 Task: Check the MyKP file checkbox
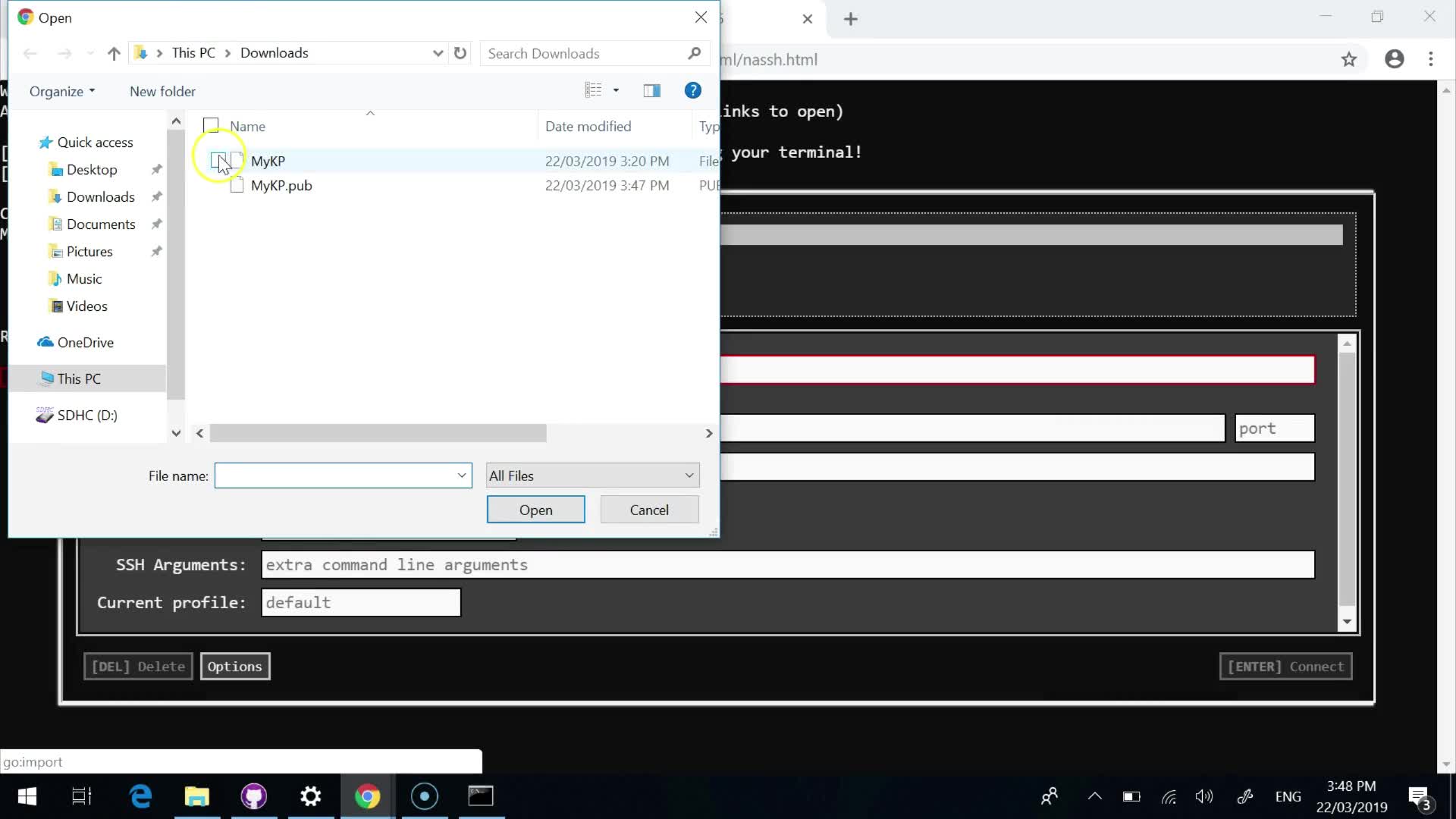(x=218, y=160)
